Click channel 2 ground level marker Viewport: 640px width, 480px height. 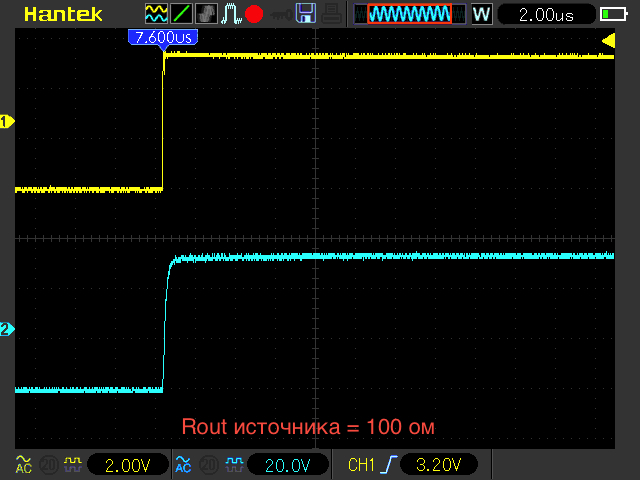7,329
